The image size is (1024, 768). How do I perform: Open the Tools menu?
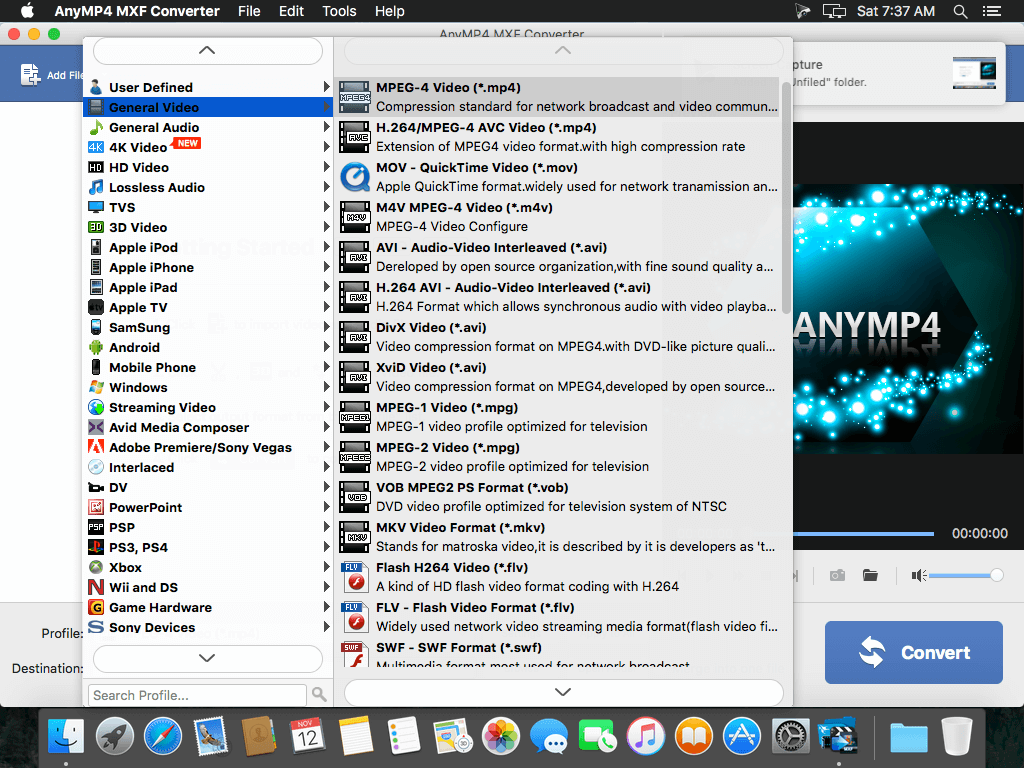point(339,11)
